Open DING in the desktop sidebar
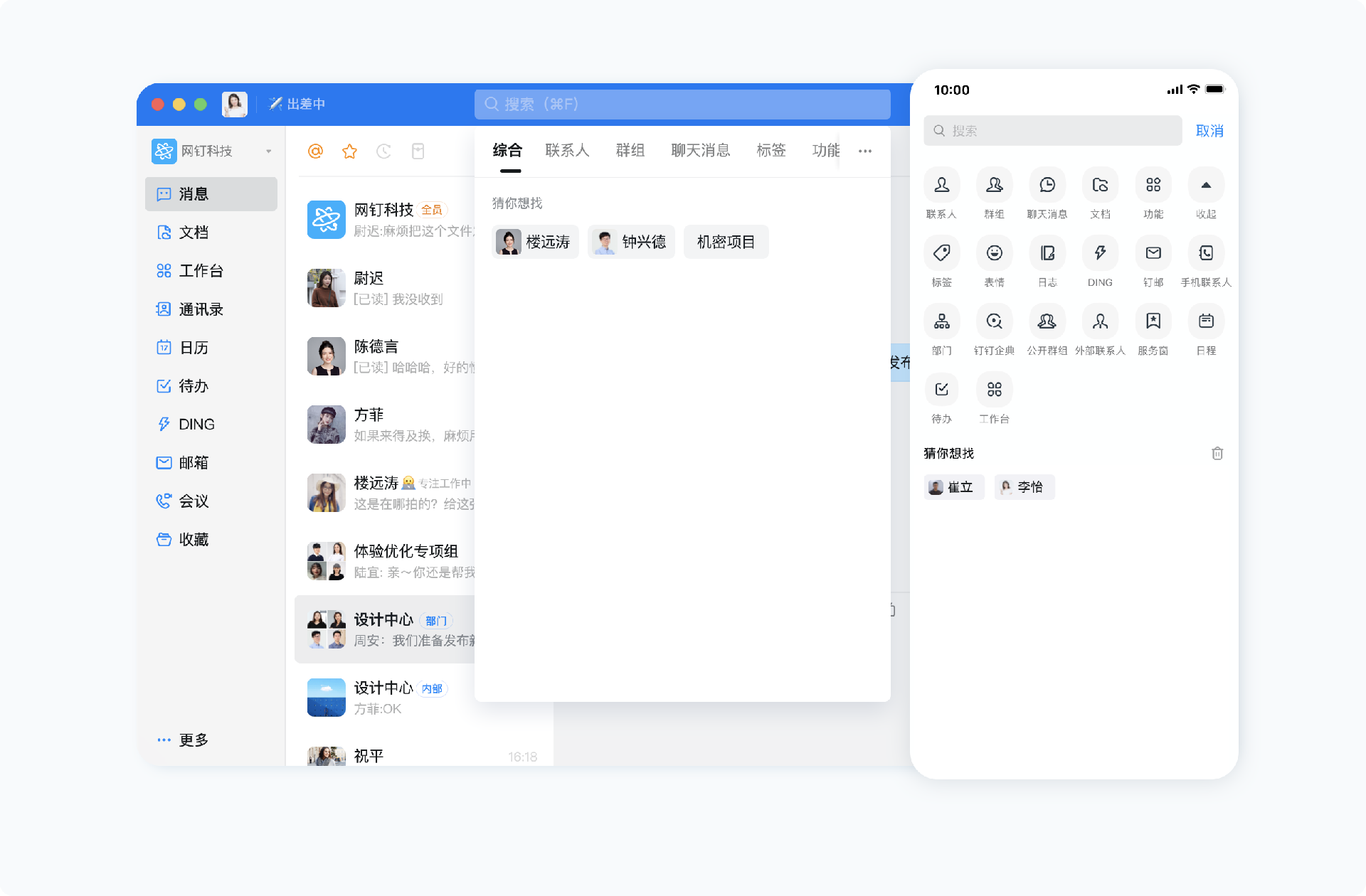 (211, 424)
